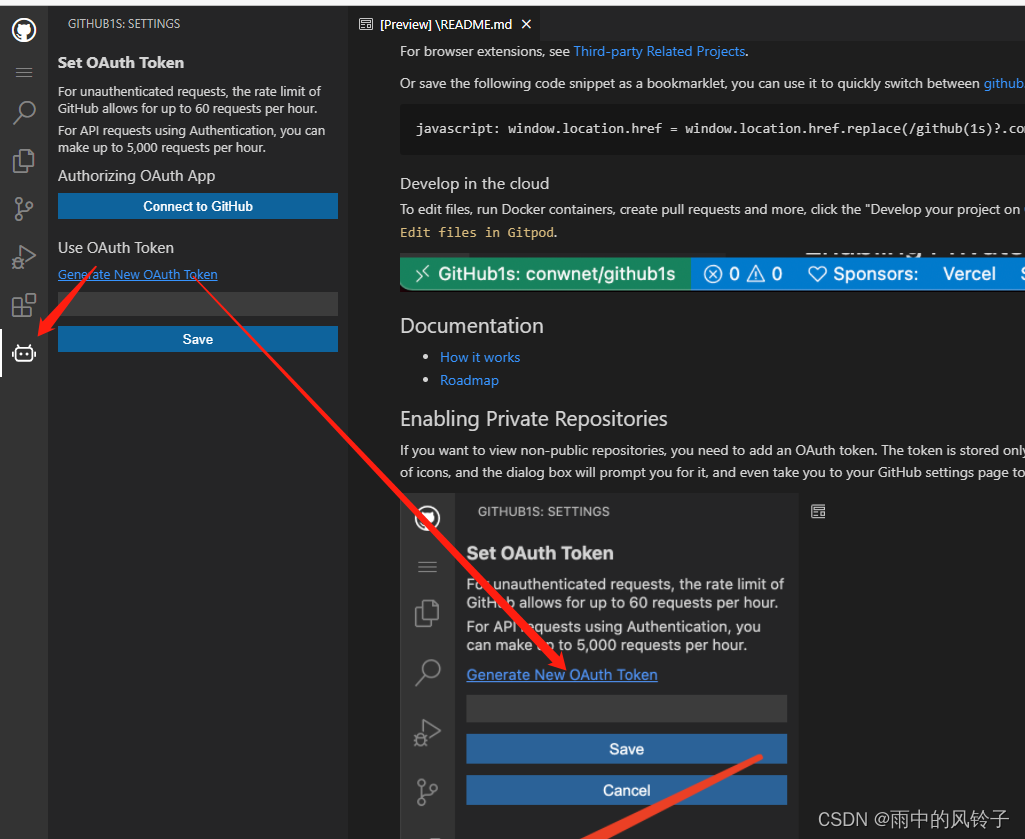Open the Run and Debug view

pyautogui.click(x=24, y=257)
